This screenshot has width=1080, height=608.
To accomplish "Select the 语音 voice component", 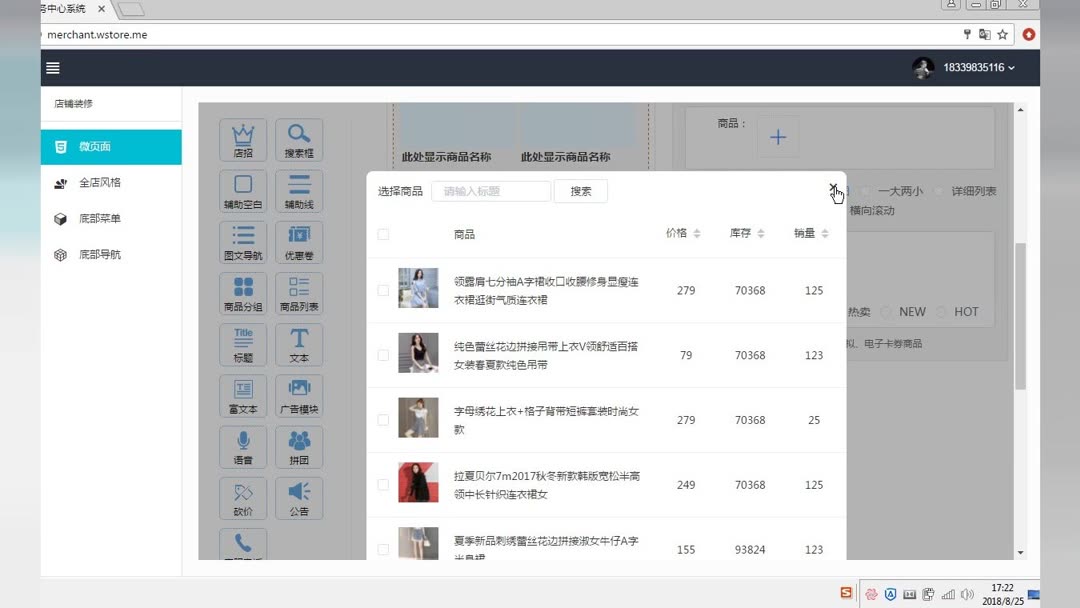I will click(242, 447).
